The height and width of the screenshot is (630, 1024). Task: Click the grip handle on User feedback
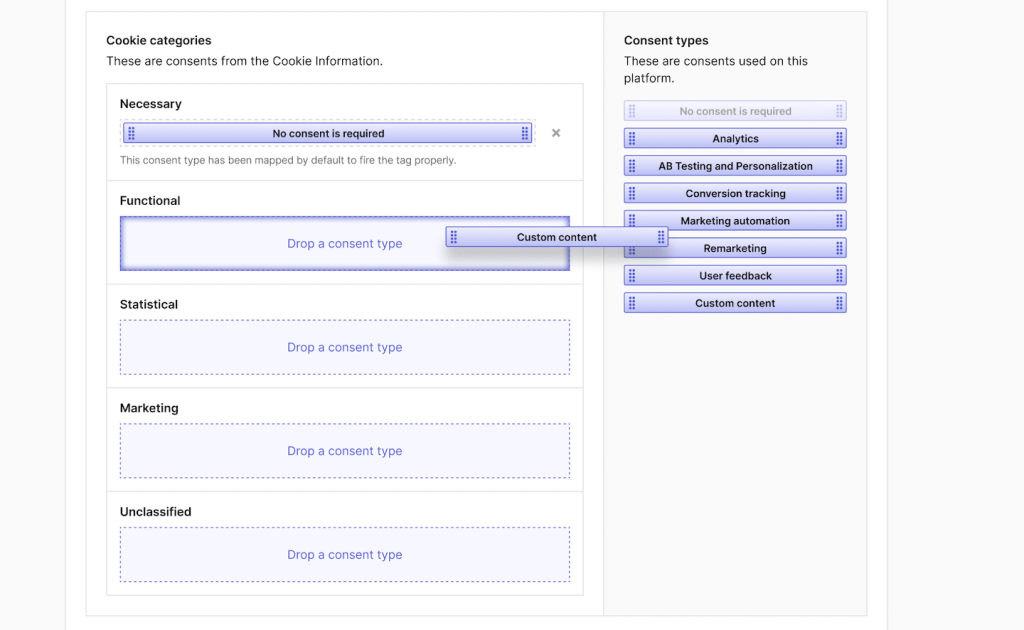click(631, 275)
